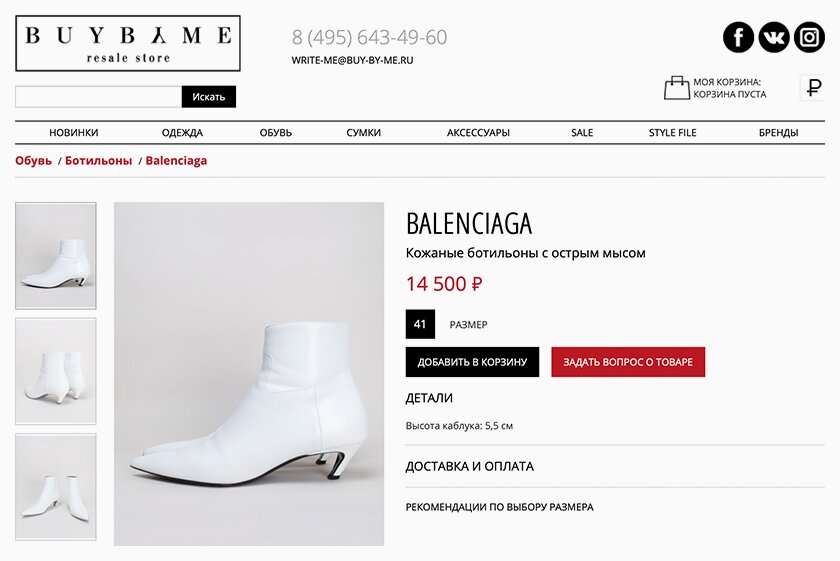Expand РЕКОМЕНДАЦИИ ПО ВЫБОРУ РАЗМЕРА section

[x=499, y=507]
